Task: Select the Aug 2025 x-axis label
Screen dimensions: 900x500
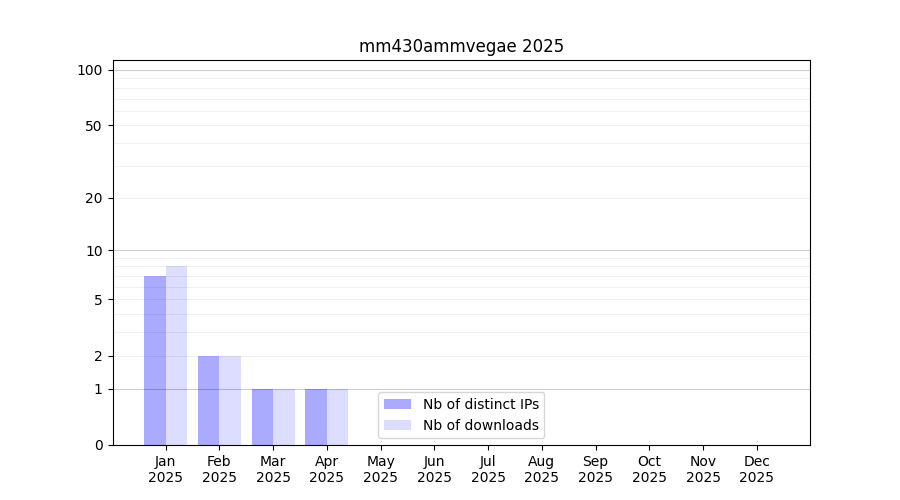Action: click(541, 469)
